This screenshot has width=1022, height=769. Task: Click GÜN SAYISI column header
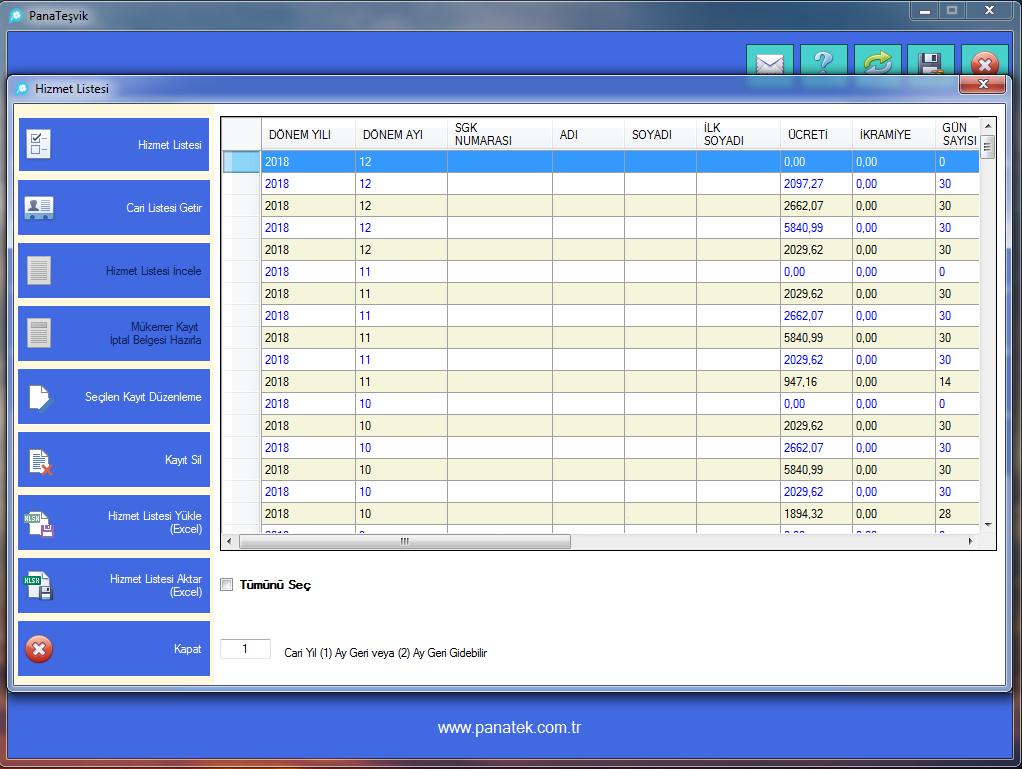click(957, 134)
